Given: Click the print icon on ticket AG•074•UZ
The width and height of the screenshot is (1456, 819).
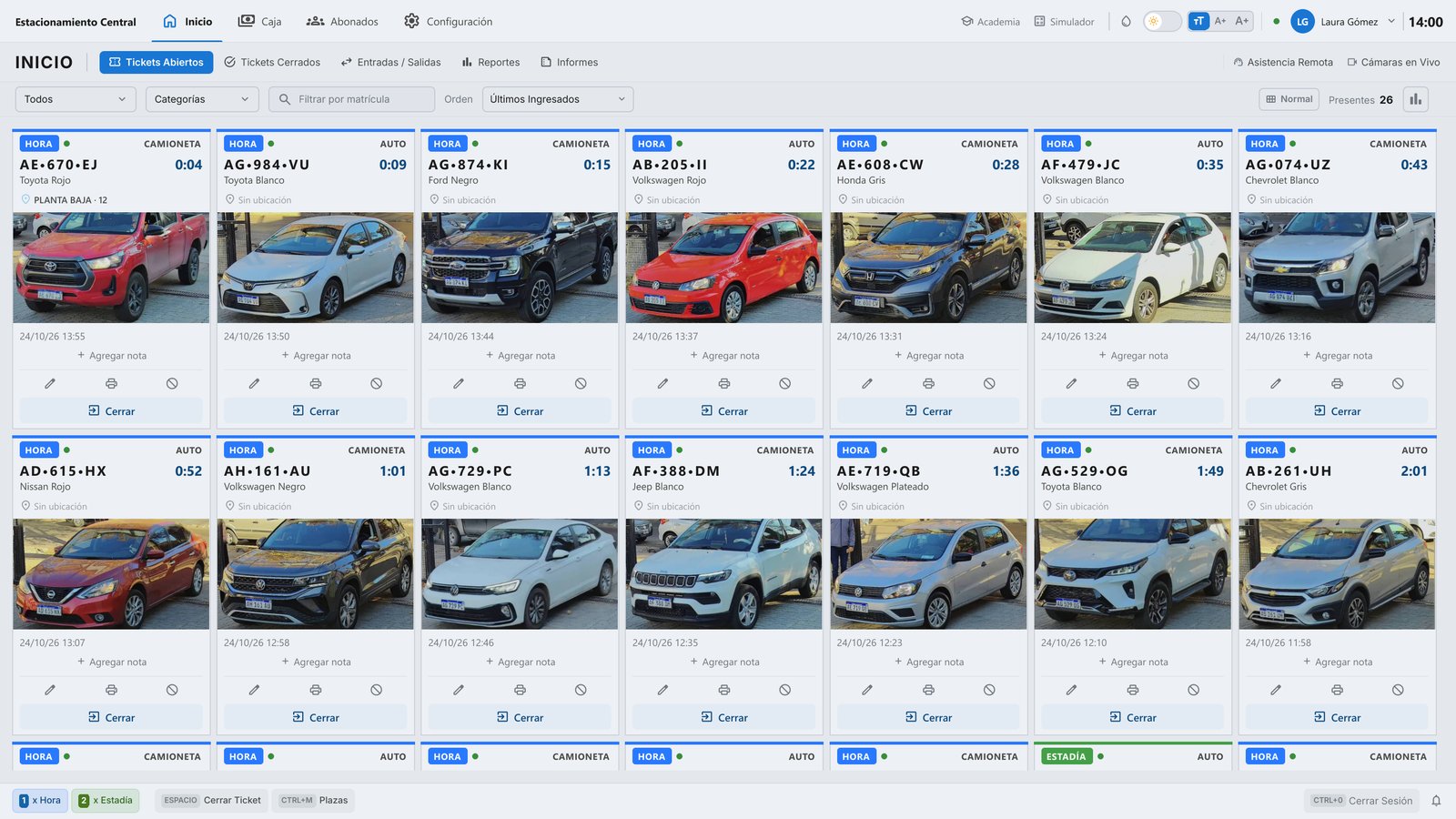Looking at the screenshot, I should point(1337,384).
